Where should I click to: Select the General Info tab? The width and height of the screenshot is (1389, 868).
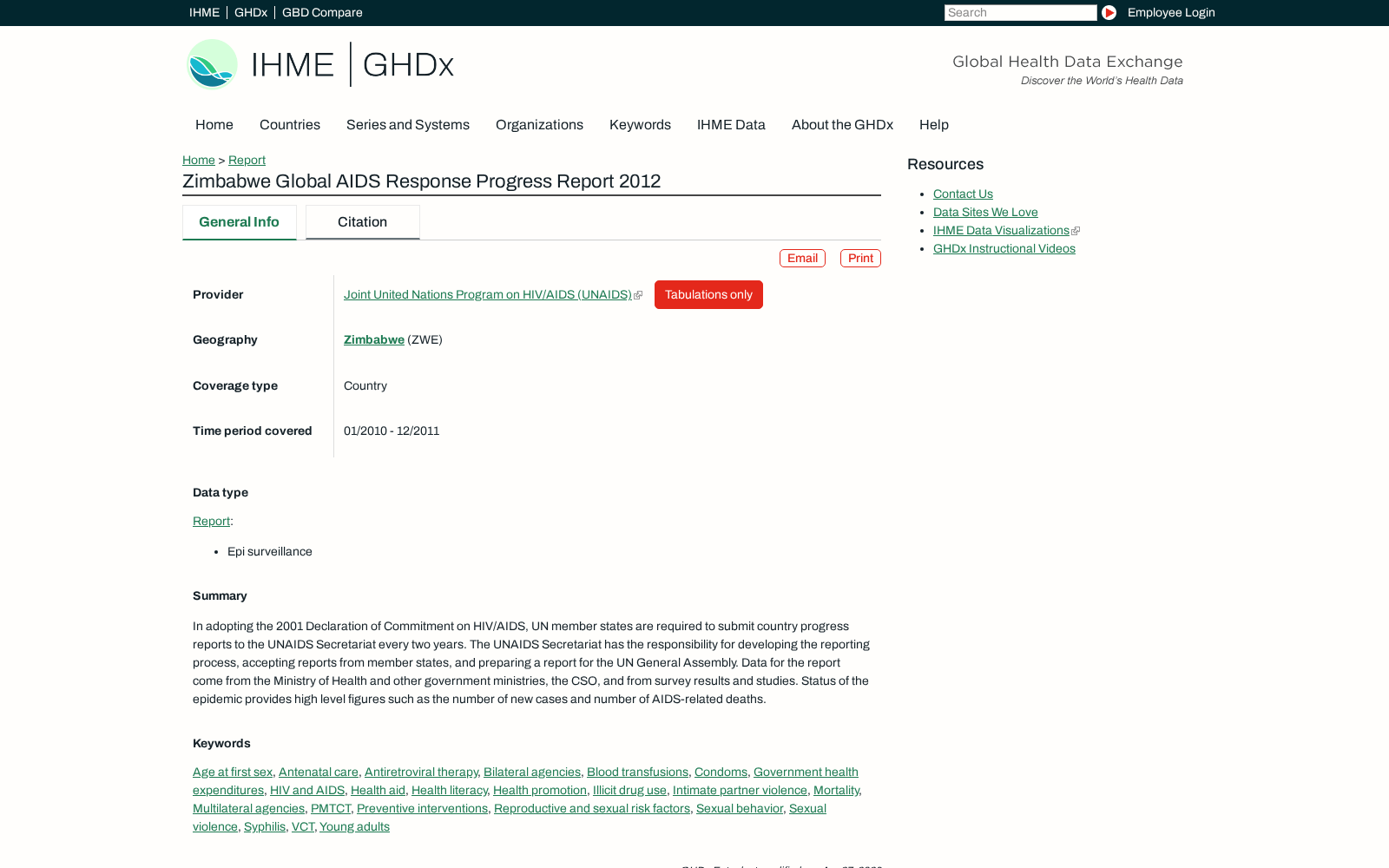tap(239, 222)
